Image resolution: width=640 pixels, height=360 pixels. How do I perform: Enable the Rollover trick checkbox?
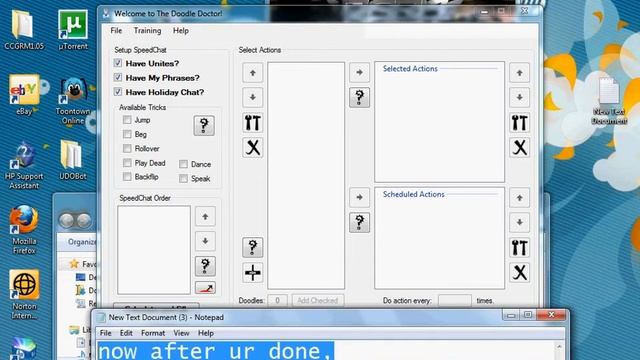pyautogui.click(x=127, y=148)
